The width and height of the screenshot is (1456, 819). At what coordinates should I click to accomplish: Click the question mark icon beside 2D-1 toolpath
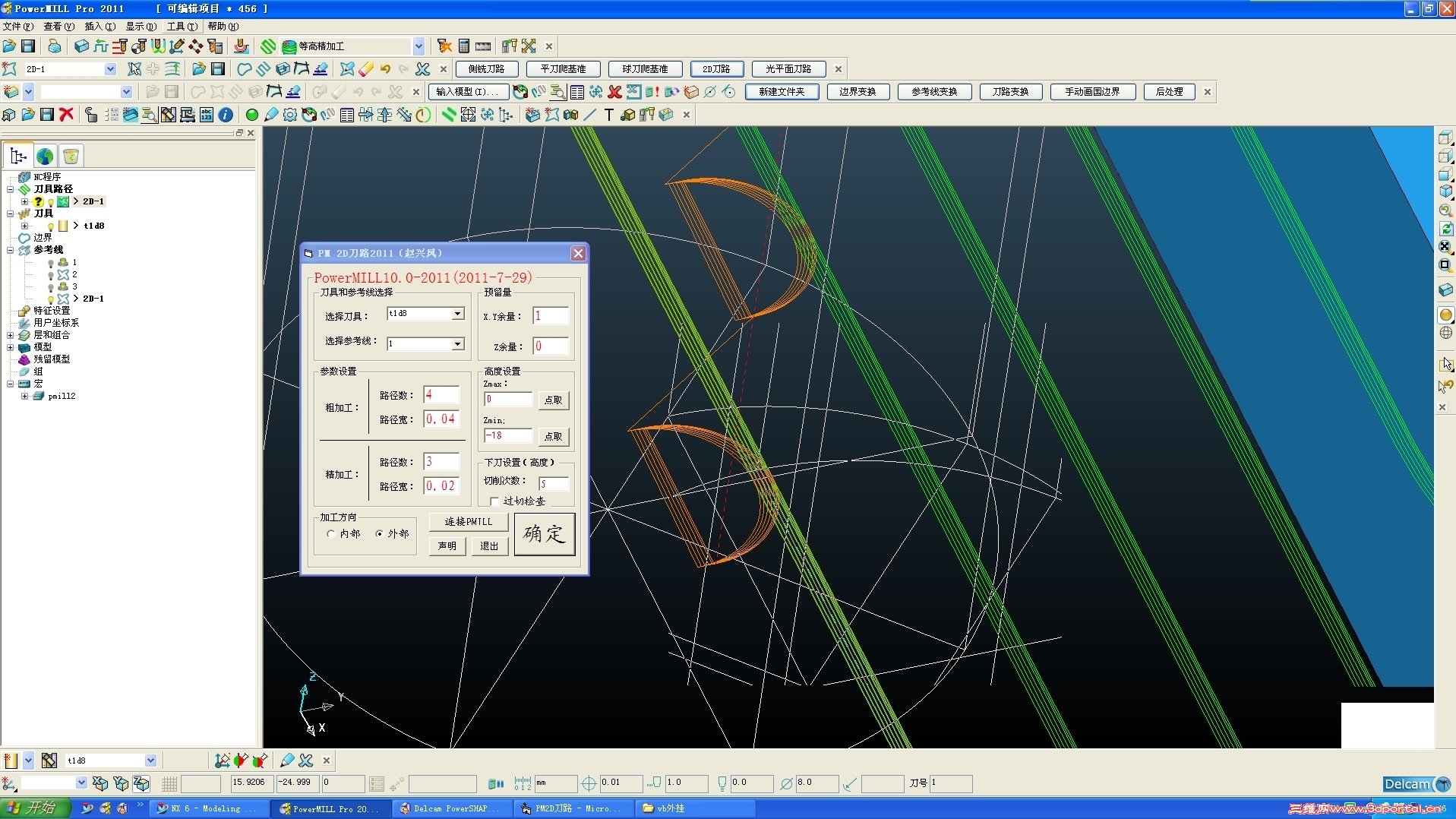pos(38,201)
